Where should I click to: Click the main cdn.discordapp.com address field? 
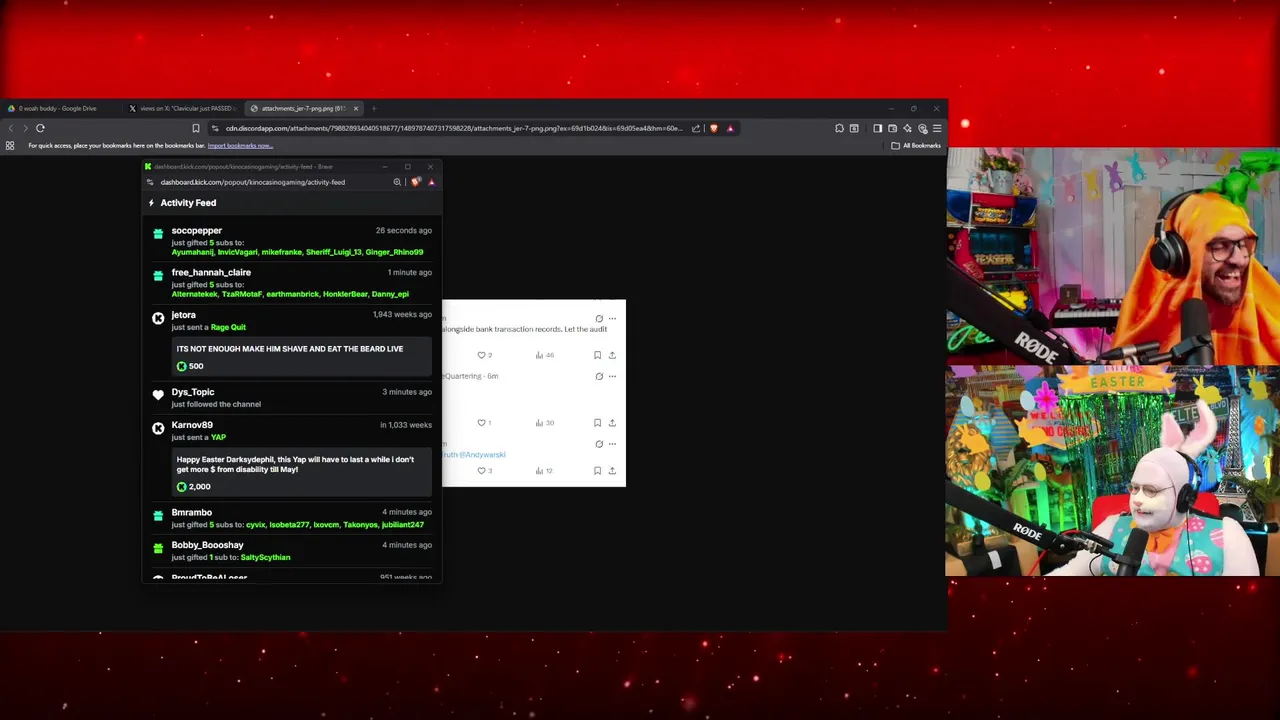pyautogui.click(x=455, y=128)
